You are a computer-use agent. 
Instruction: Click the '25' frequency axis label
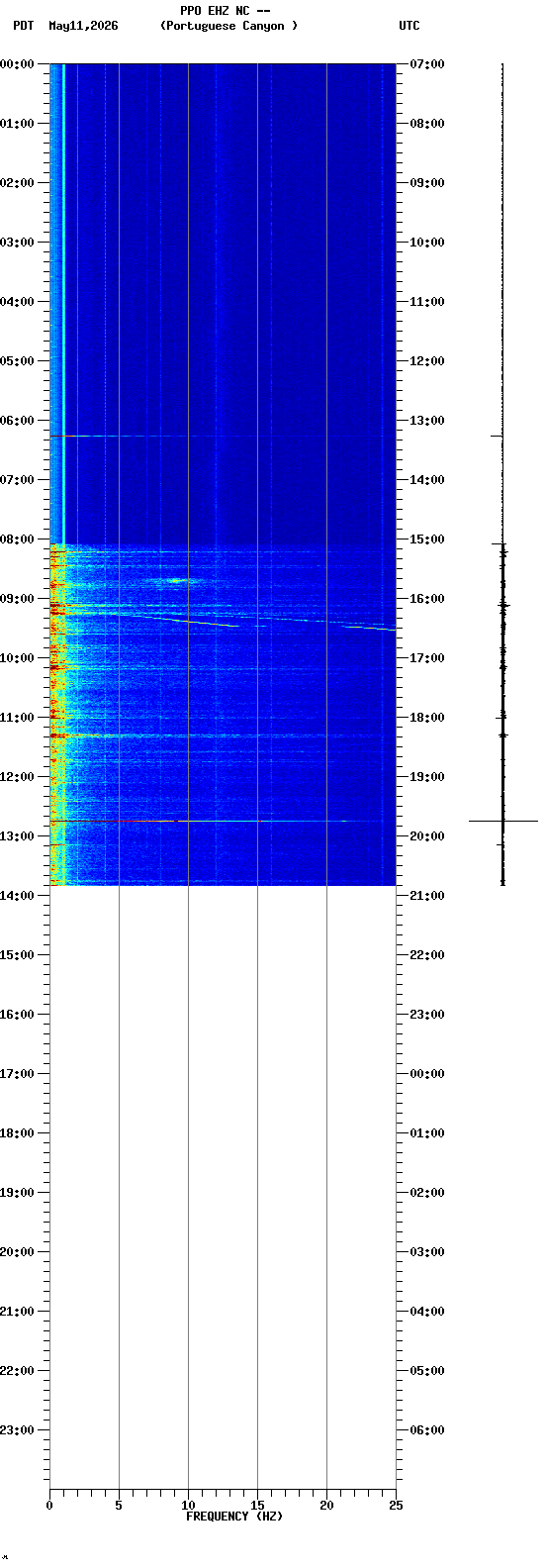396,1506
